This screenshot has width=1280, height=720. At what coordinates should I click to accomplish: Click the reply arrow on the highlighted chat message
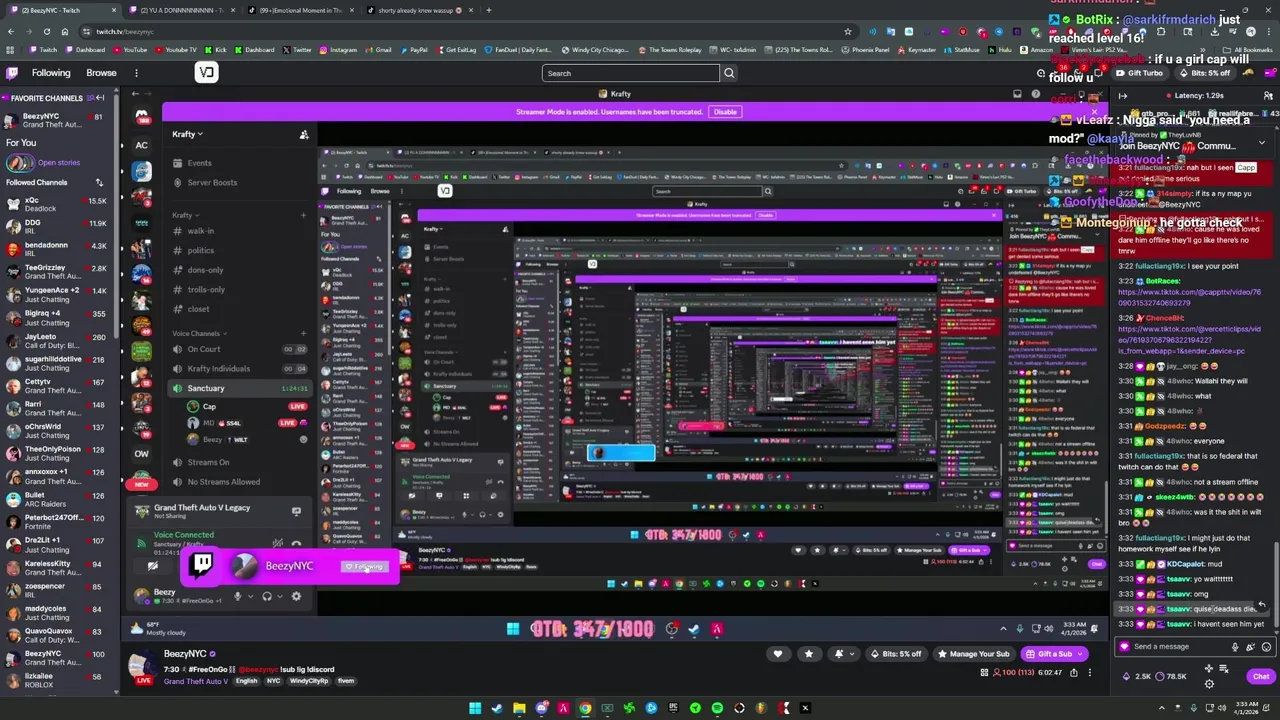[x=1261, y=604]
